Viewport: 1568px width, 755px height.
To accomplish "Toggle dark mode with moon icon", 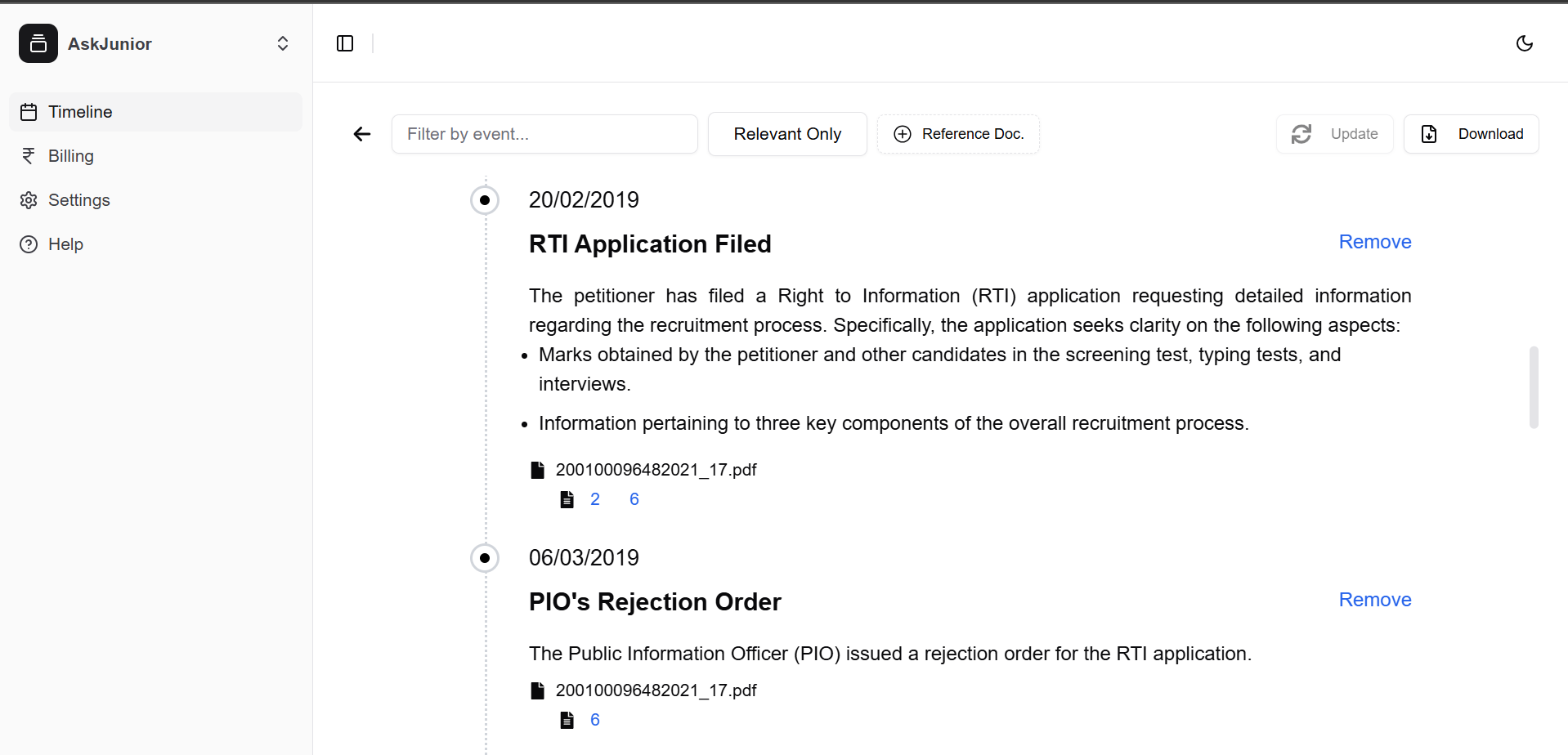I will tap(1524, 43).
